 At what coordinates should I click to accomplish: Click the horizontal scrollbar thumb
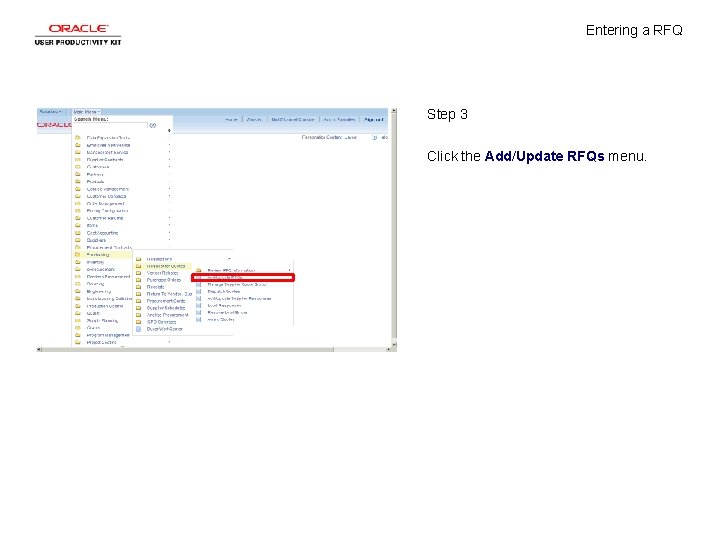tap(188, 349)
